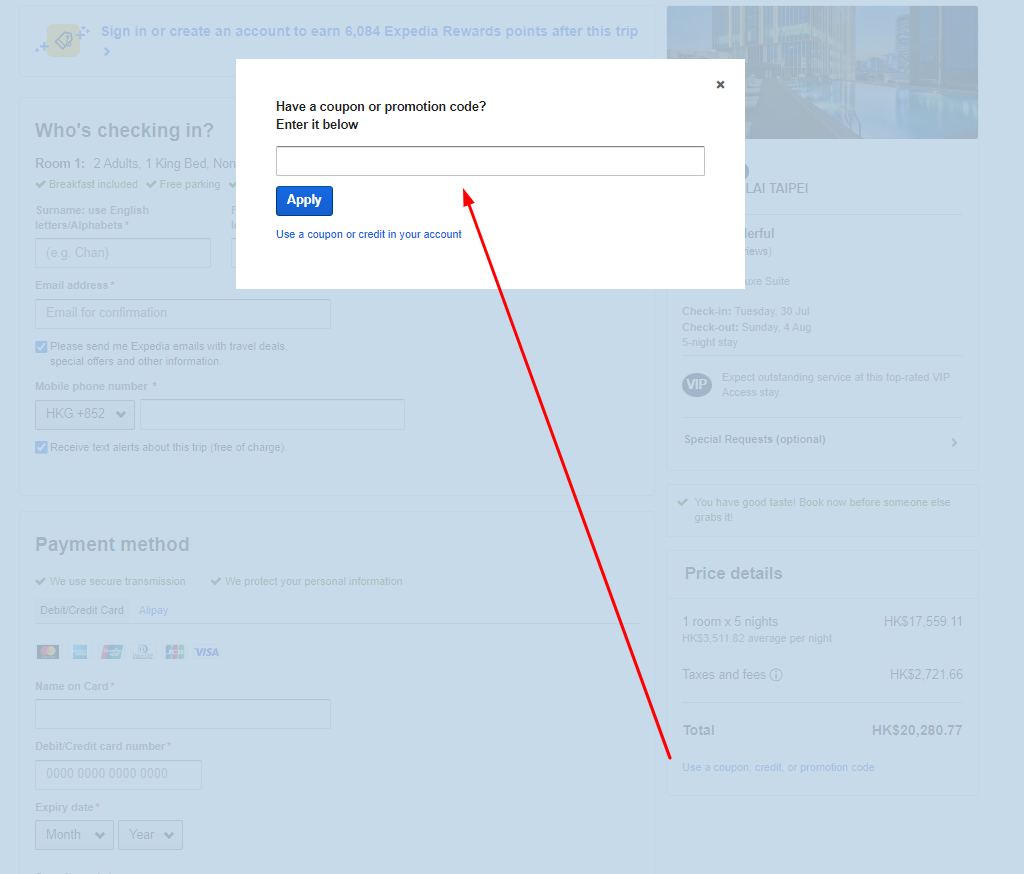Image resolution: width=1024 pixels, height=874 pixels.
Task: Open the sign in or create account link
Action: click(369, 31)
